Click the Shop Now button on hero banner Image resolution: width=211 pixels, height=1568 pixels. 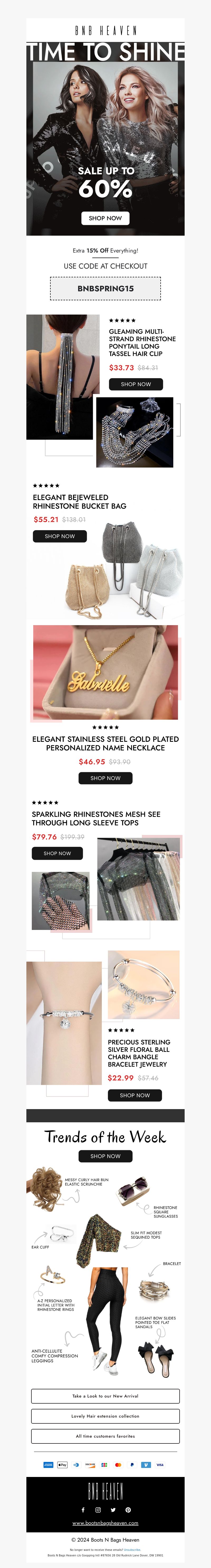coord(105,218)
